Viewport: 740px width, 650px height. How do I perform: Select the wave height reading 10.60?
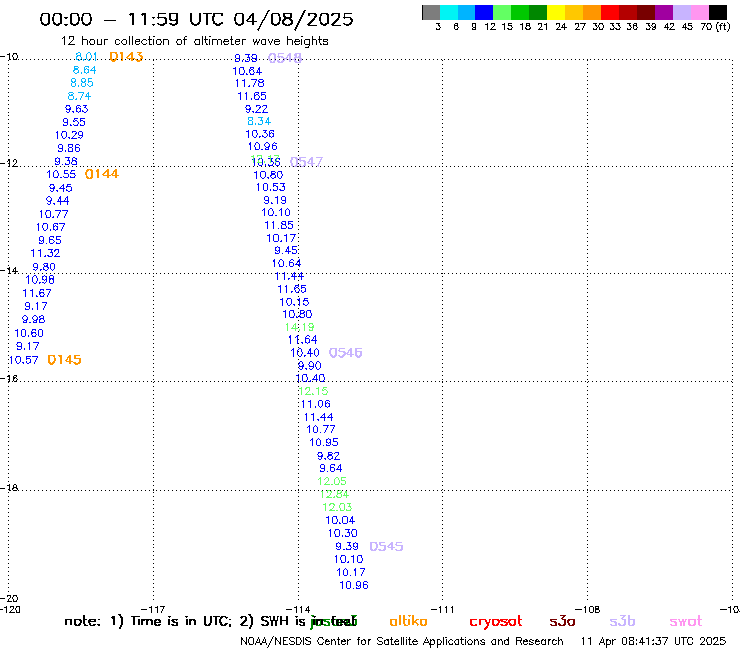29,333
